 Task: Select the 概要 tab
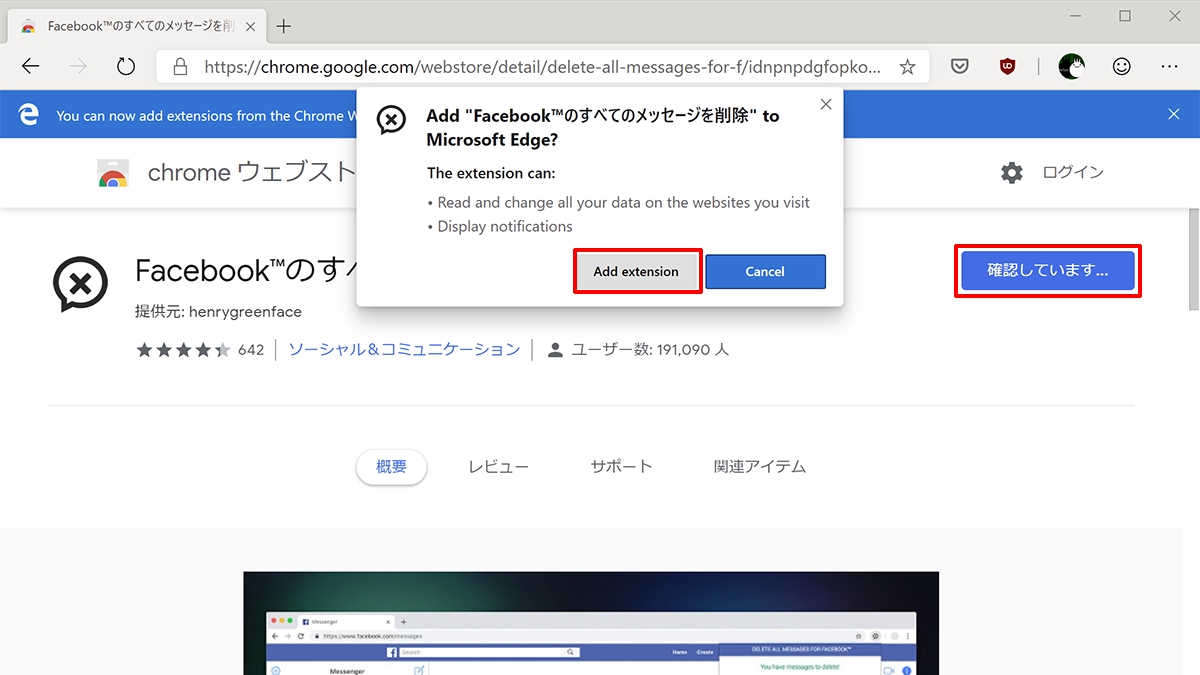coord(391,467)
